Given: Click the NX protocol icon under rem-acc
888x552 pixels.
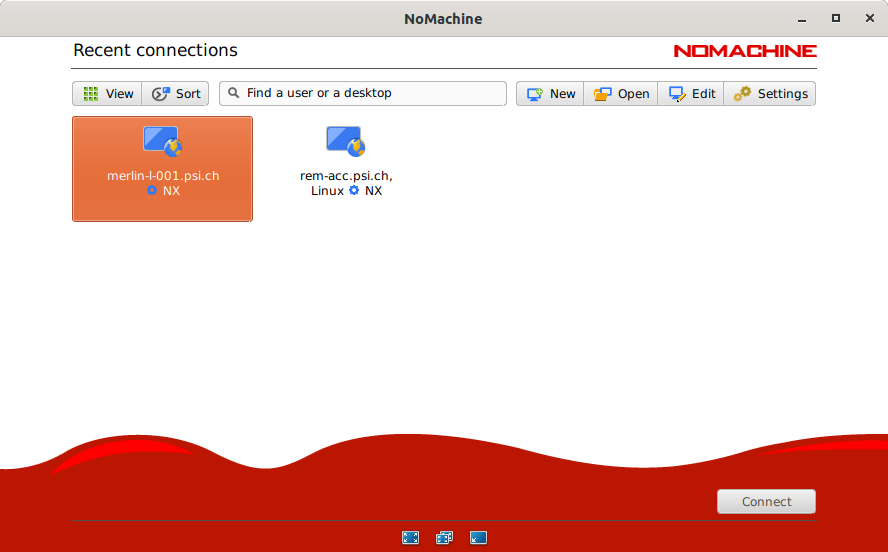Looking at the screenshot, I should [x=354, y=190].
